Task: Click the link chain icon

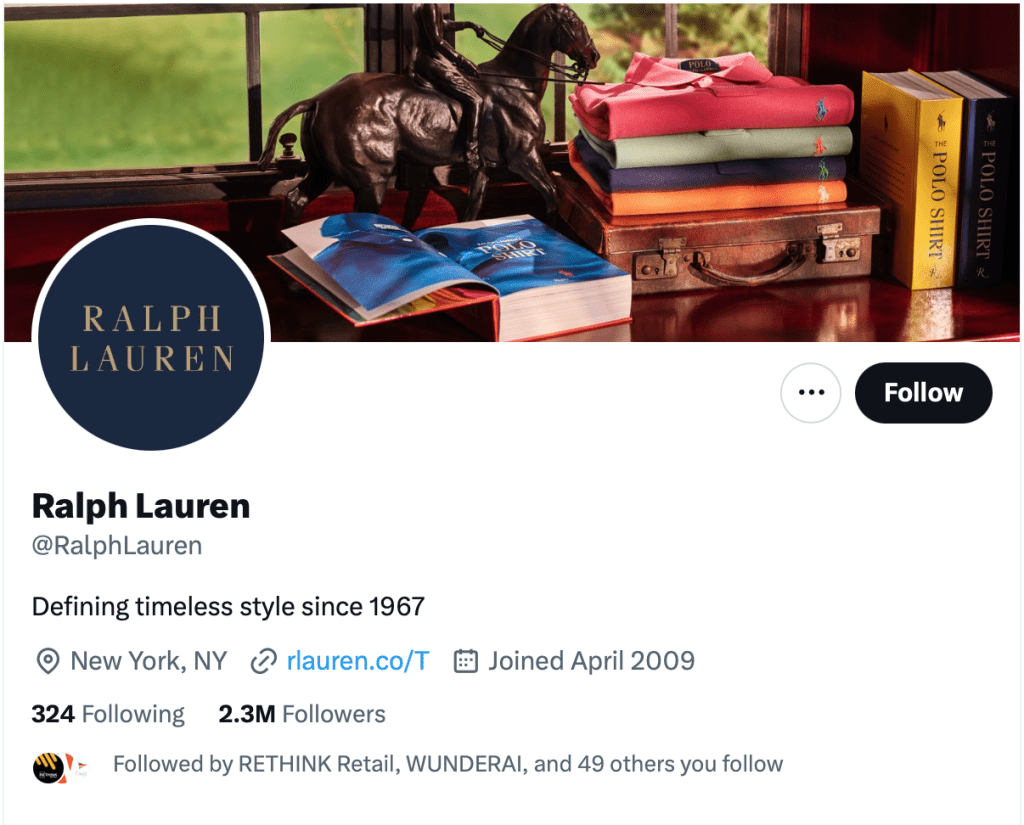Action: click(x=264, y=662)
